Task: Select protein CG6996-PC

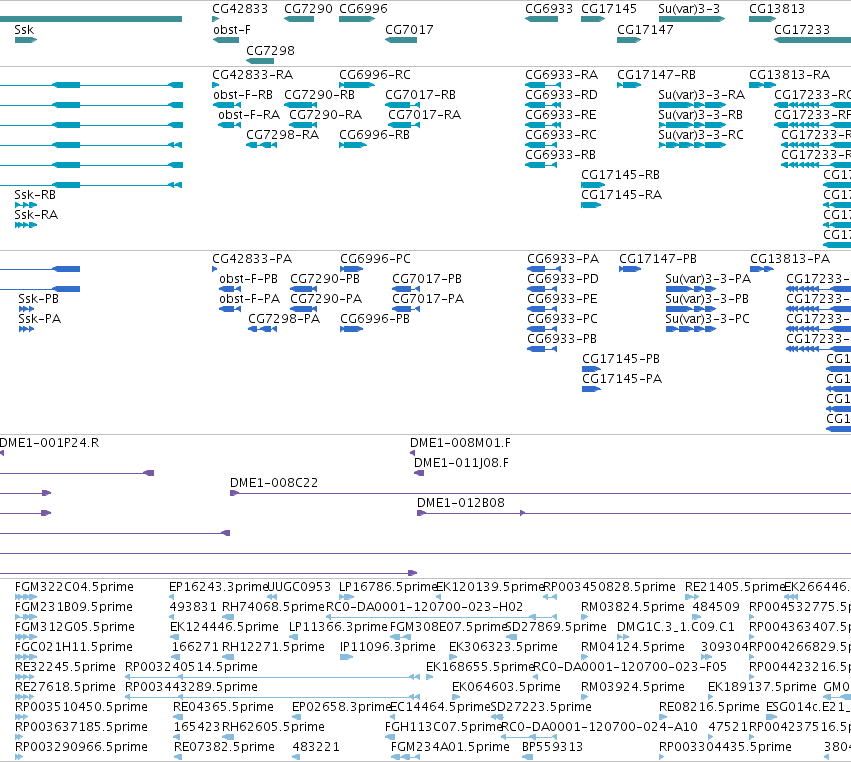Action: (352, 269)
